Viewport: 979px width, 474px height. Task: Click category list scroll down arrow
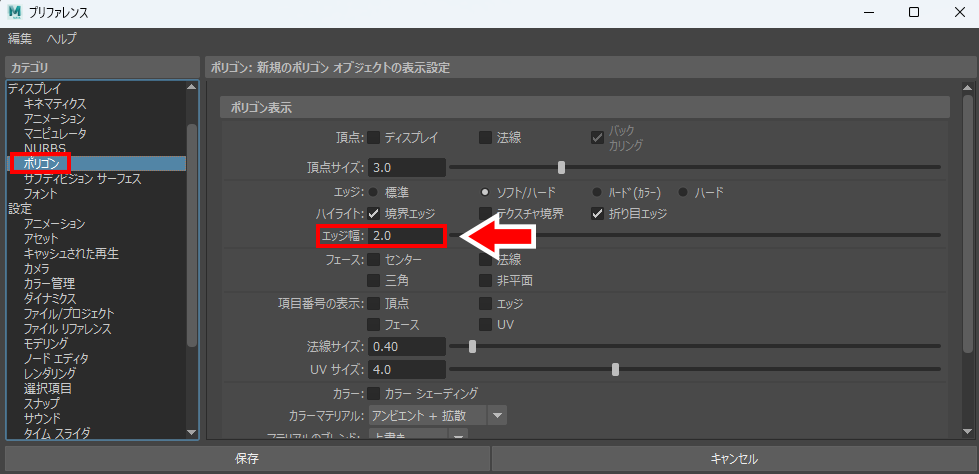click(x=192, y=432)
